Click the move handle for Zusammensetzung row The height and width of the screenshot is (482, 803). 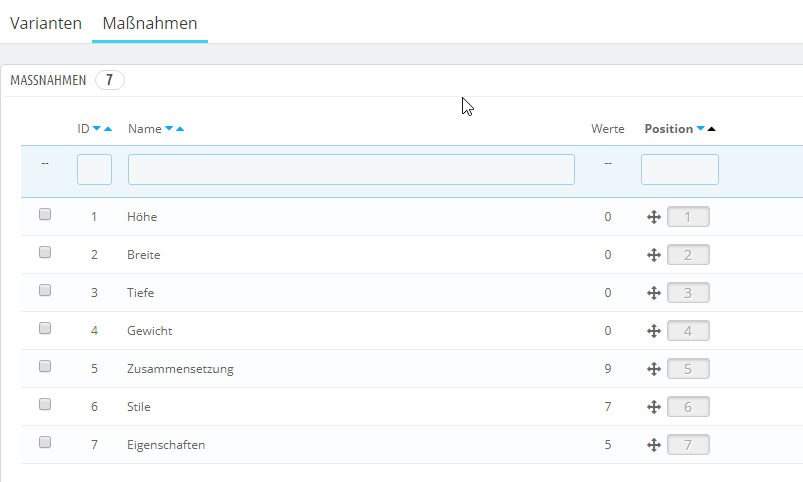coord(654,369)
